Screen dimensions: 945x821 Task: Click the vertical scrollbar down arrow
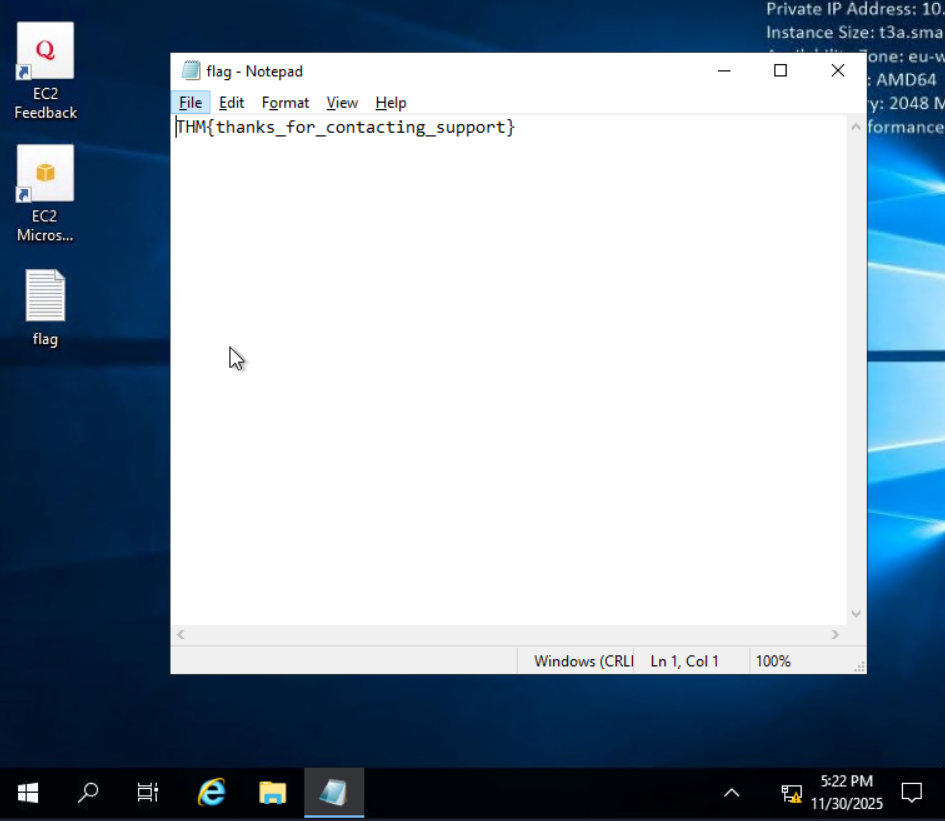point(856,614)
